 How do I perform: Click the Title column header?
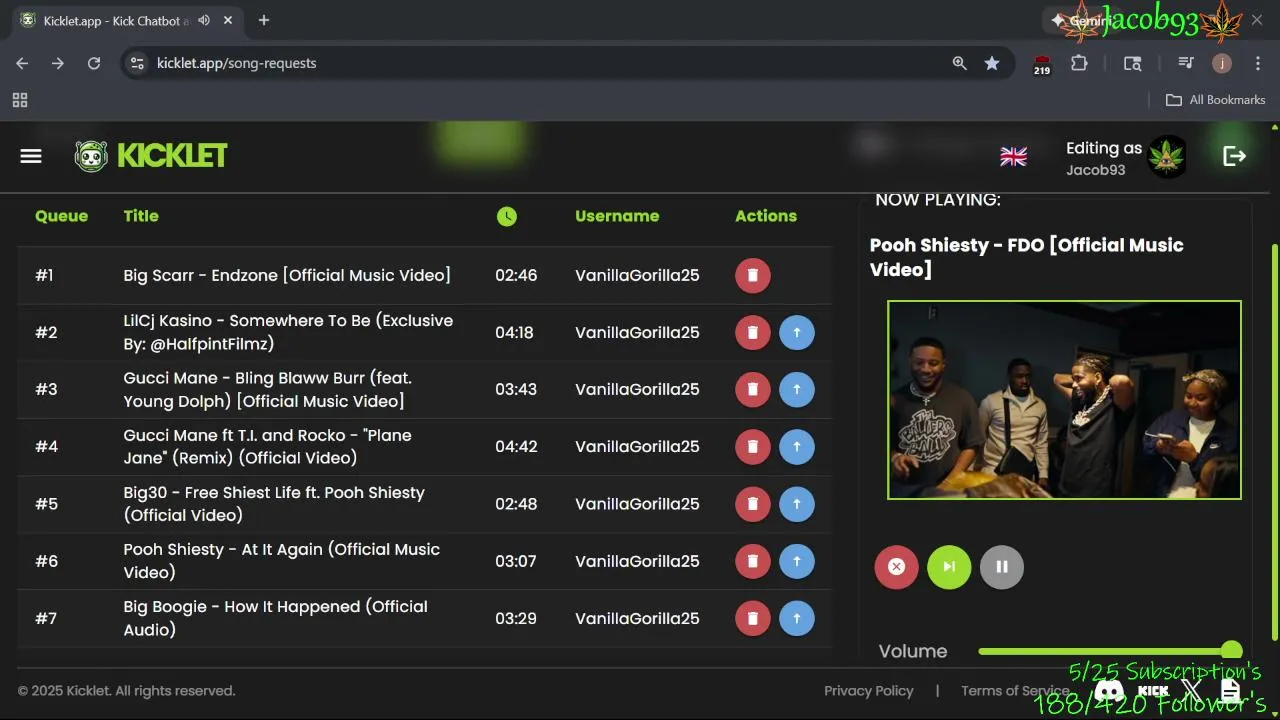point(141,216)
